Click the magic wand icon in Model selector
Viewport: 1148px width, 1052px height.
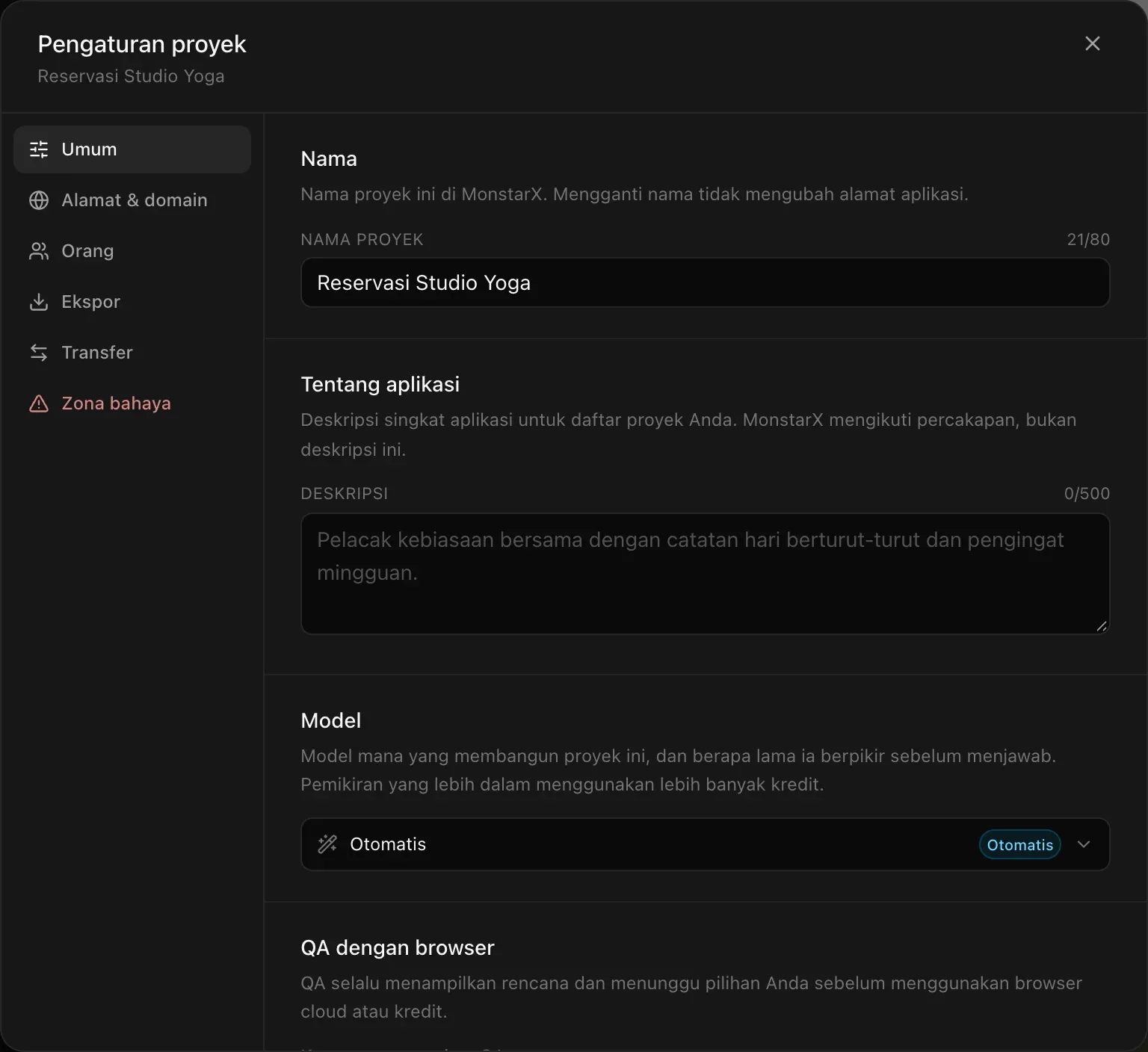tap(327, 844)
